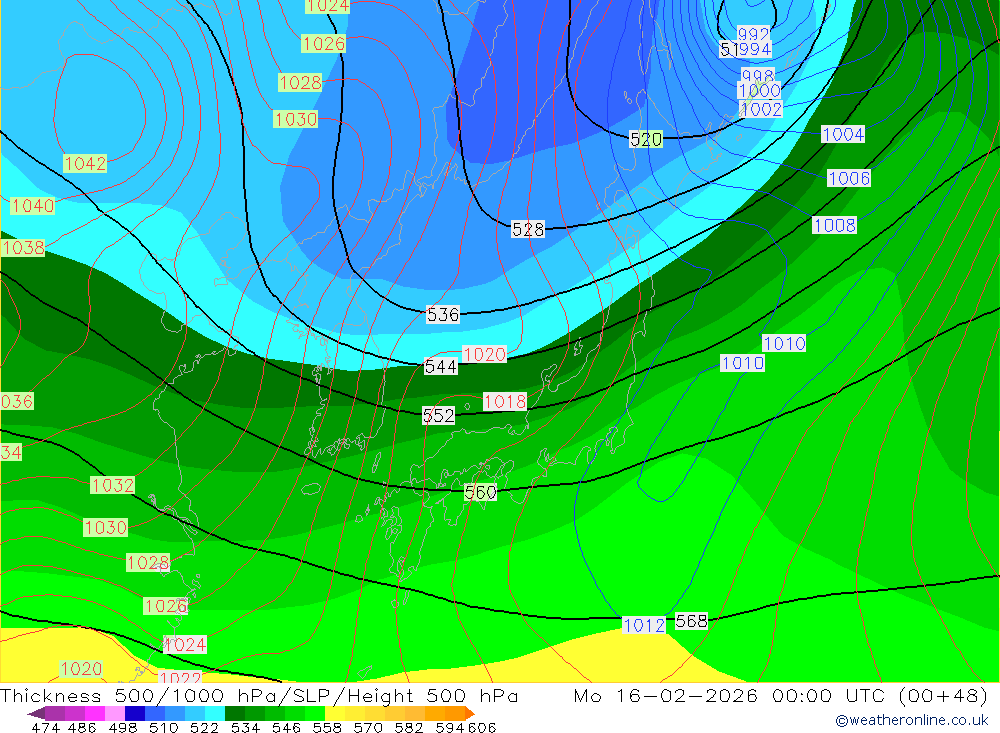Click the forecast date 'Mo 16-02-2026 00:00 UTC'

[x=730, y=695]
